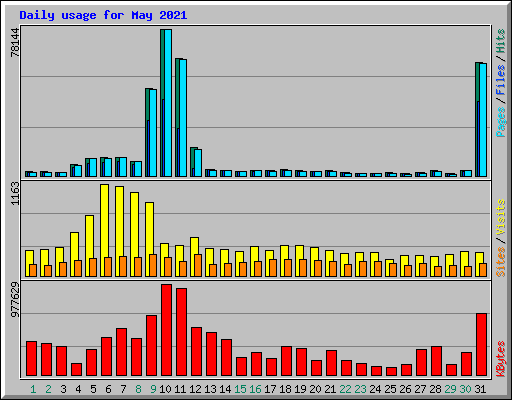Click the yellow Visits bar for day 8
Image resolution: width=512 pixels, height=400 pixels.
pyautogui.click(x=134, y=234)
